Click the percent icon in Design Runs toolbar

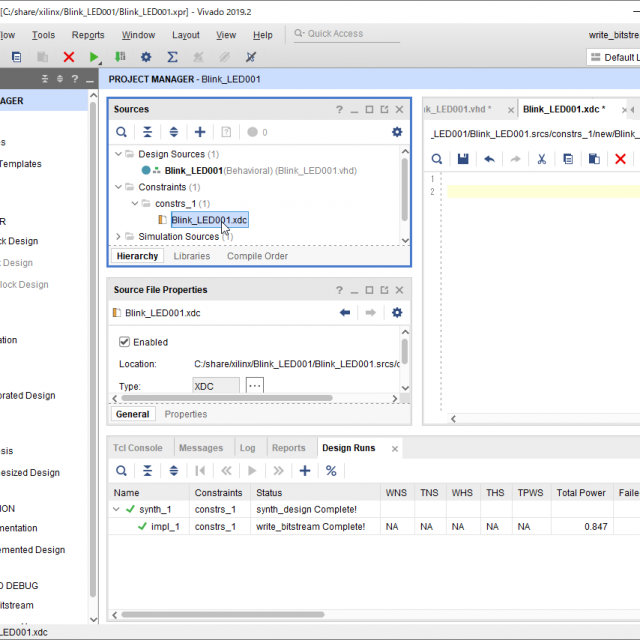coord(331,471)
